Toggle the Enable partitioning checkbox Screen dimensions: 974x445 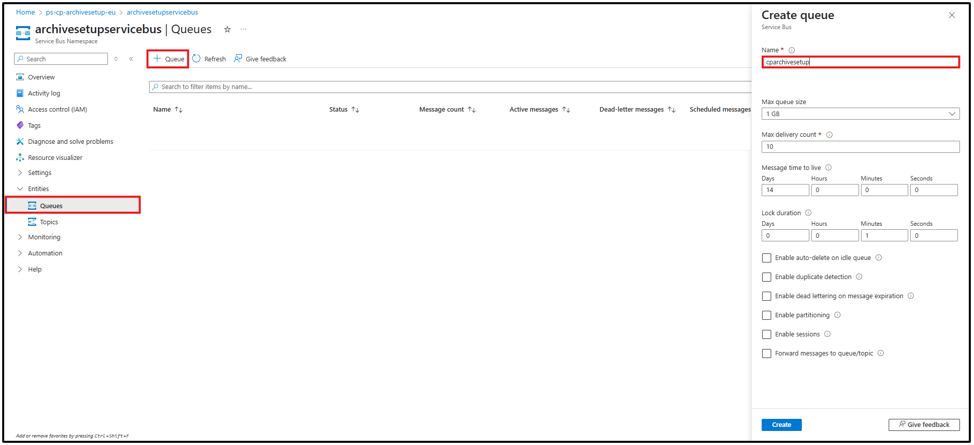click(767, 315)
